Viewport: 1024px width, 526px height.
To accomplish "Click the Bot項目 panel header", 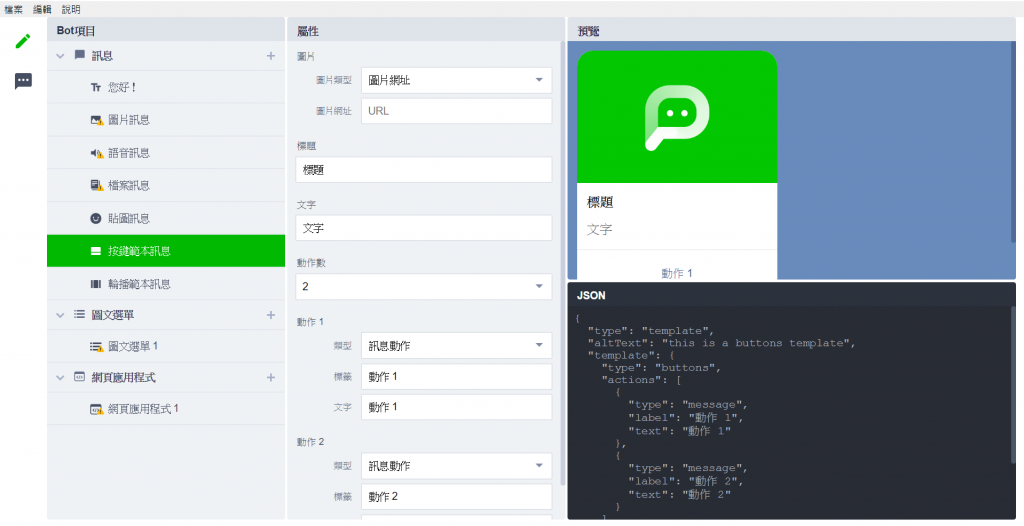I will pos(166,30).
